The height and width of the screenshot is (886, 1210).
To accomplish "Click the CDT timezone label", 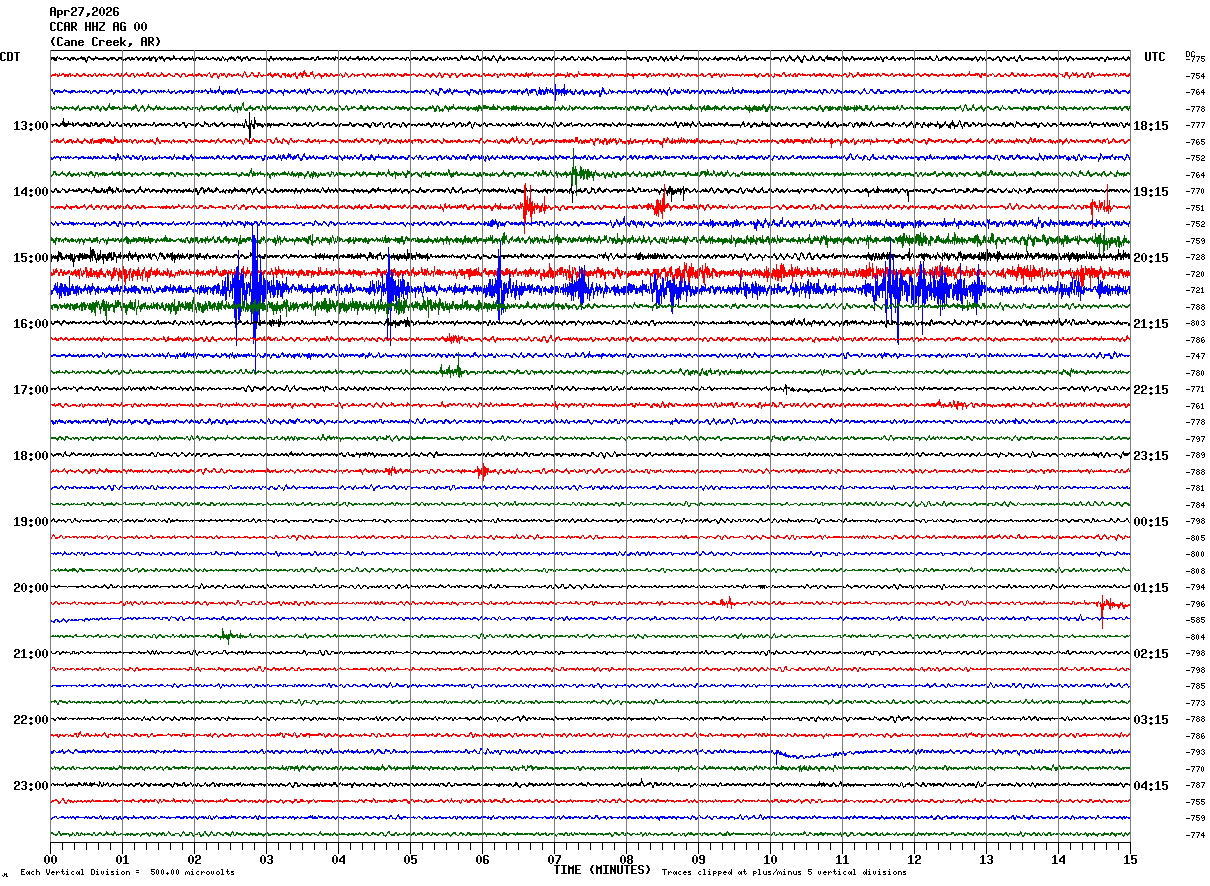I will tap(10, 57).
